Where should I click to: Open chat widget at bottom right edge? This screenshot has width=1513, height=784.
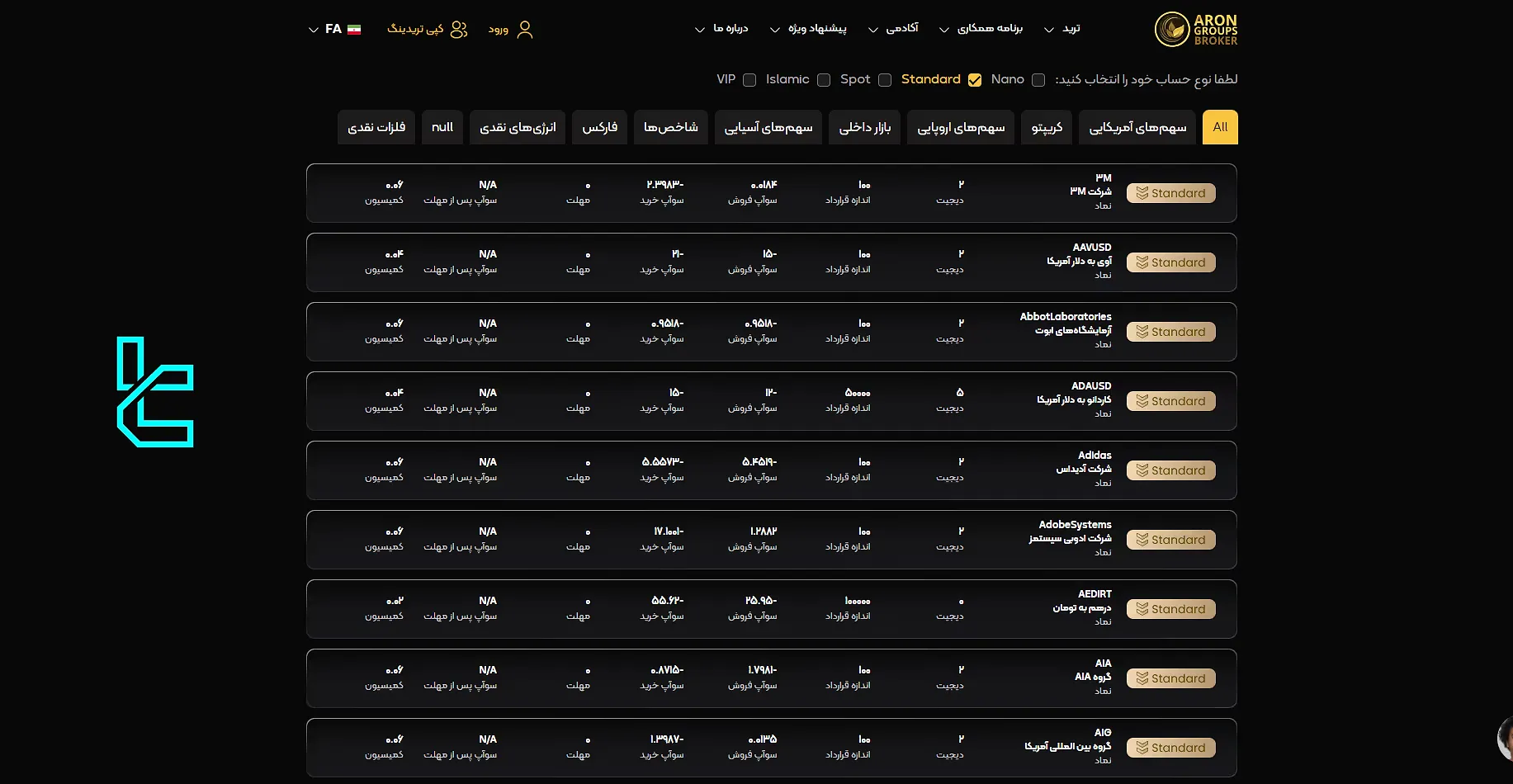[x=1505, y=738]
